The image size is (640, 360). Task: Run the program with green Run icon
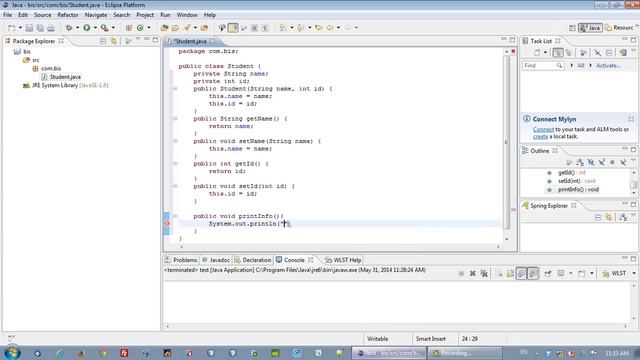pyautogui.click(x=87, y=28)
